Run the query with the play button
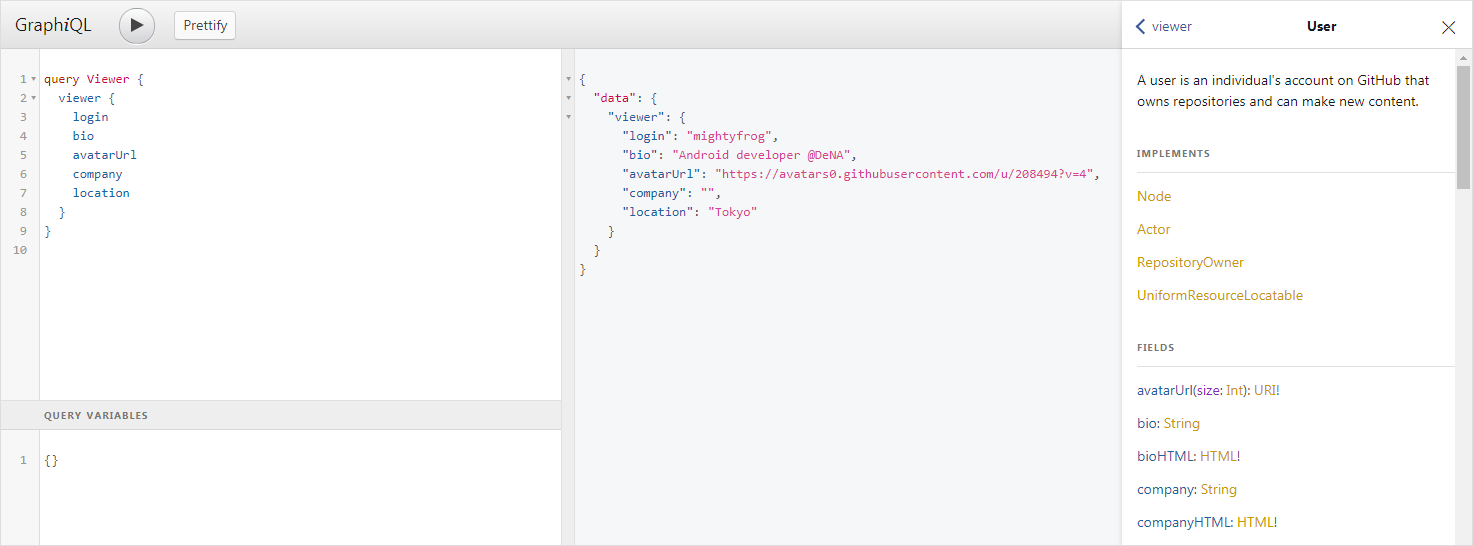 137,26
